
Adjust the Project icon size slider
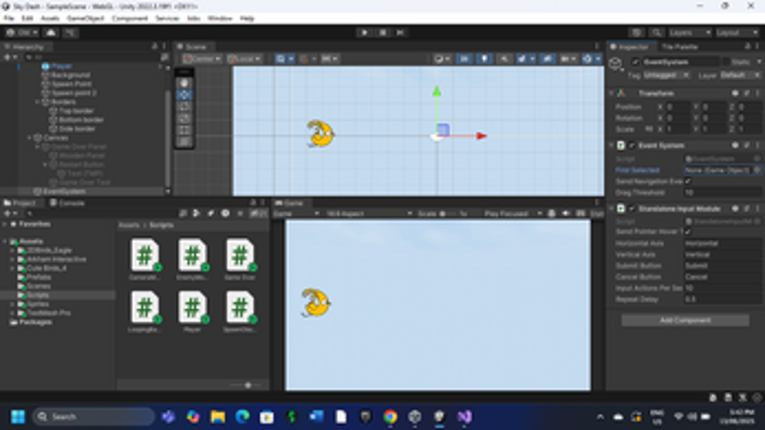pos(248,385)
